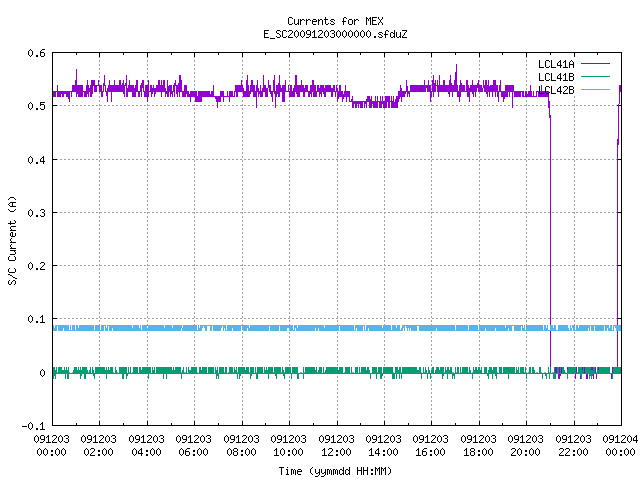Screen dimensions: 640x480
Task: Click y-axis tick value 0.5
Action: tap(36, 106)
